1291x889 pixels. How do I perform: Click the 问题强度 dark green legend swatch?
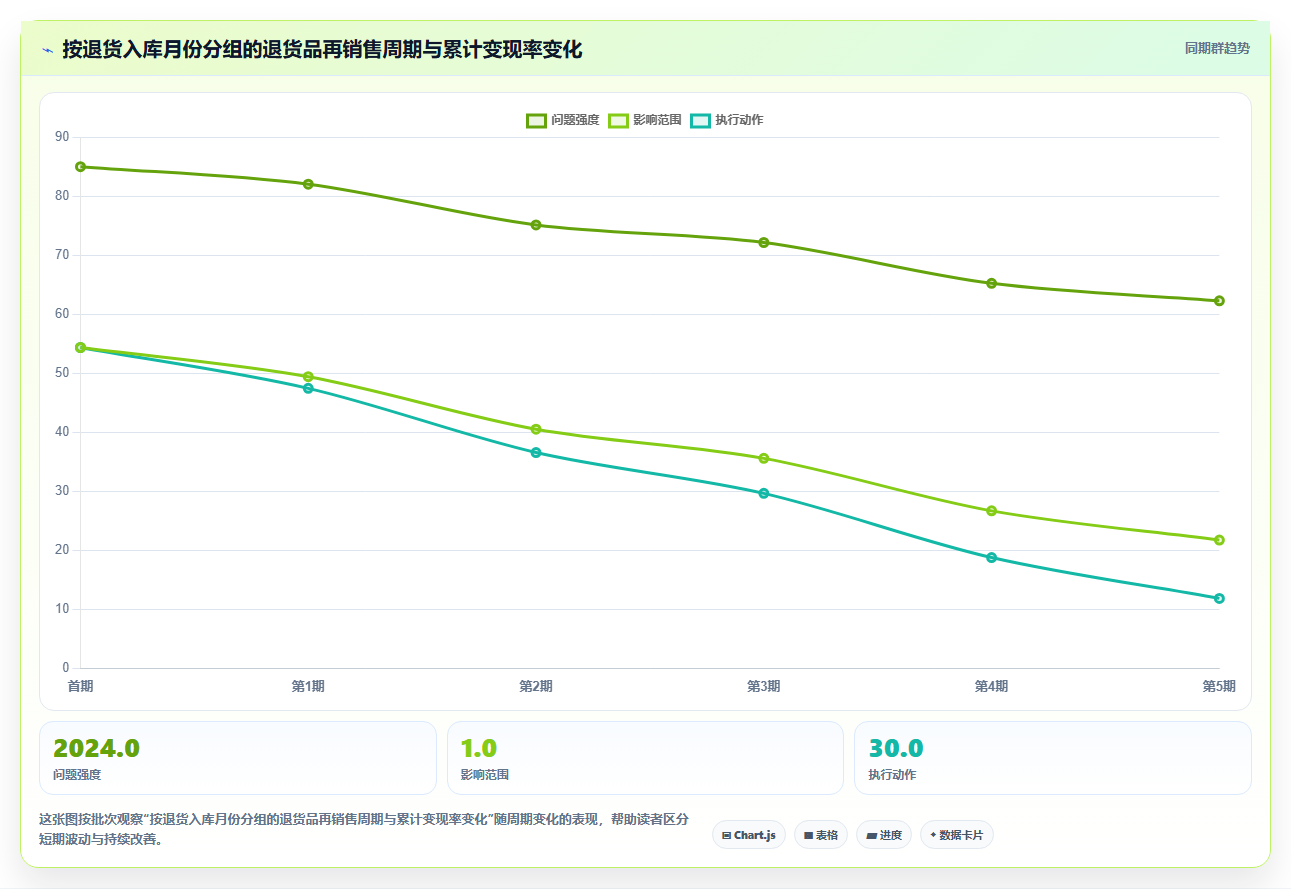tap(536, 120)
